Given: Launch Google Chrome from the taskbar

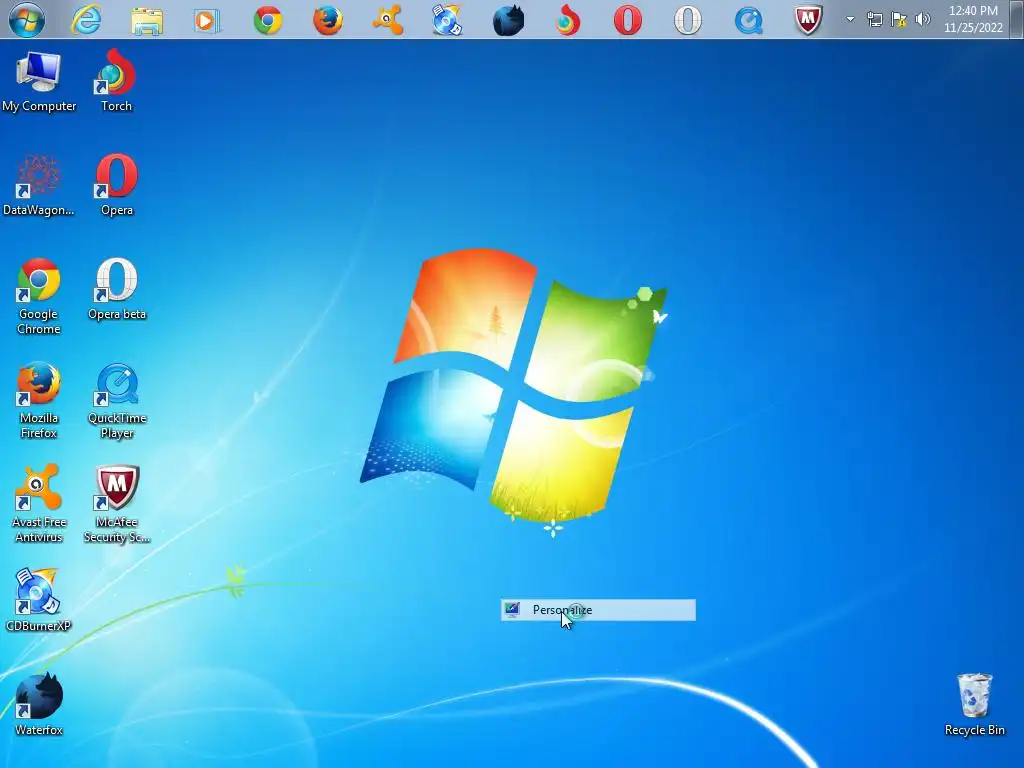Looking at the screenshot, I should pyautogui.click(x=268, y=20).
